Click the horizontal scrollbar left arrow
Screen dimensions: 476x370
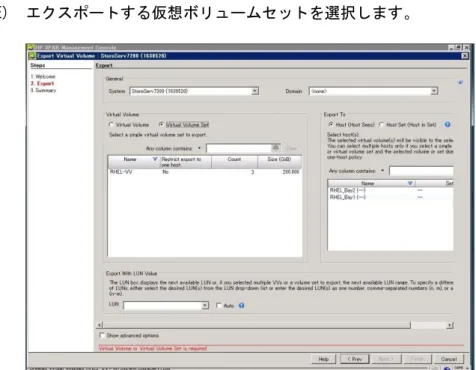tap(99, 325)
